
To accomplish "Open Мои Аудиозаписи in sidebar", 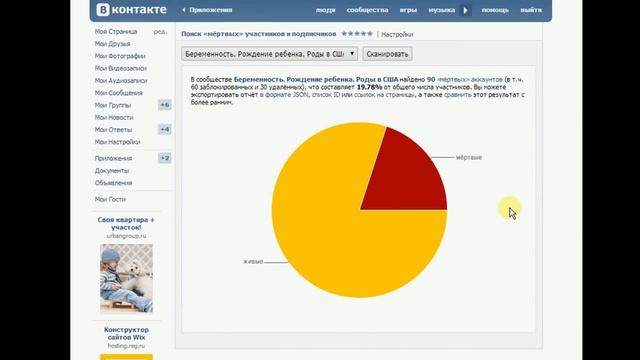I will pyautogui.click(x=121, y=80).
